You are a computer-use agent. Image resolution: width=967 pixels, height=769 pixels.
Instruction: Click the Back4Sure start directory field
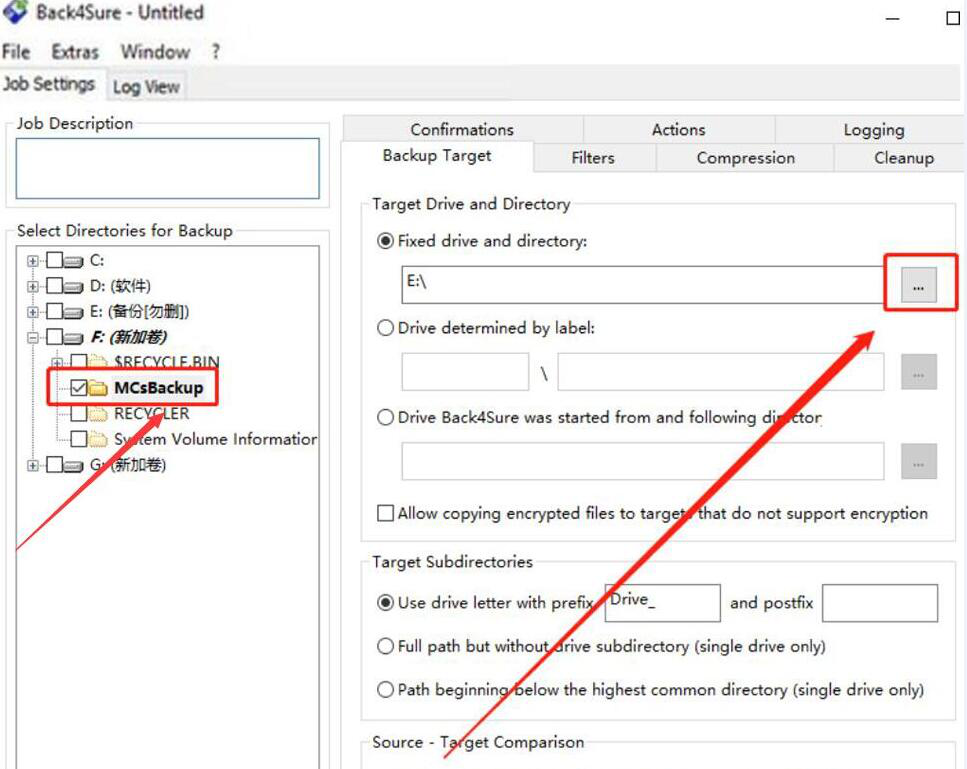643,461
